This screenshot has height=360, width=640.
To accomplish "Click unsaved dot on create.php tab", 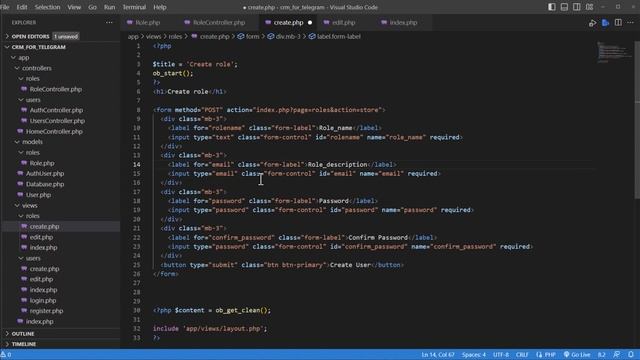I will (310, 22).
